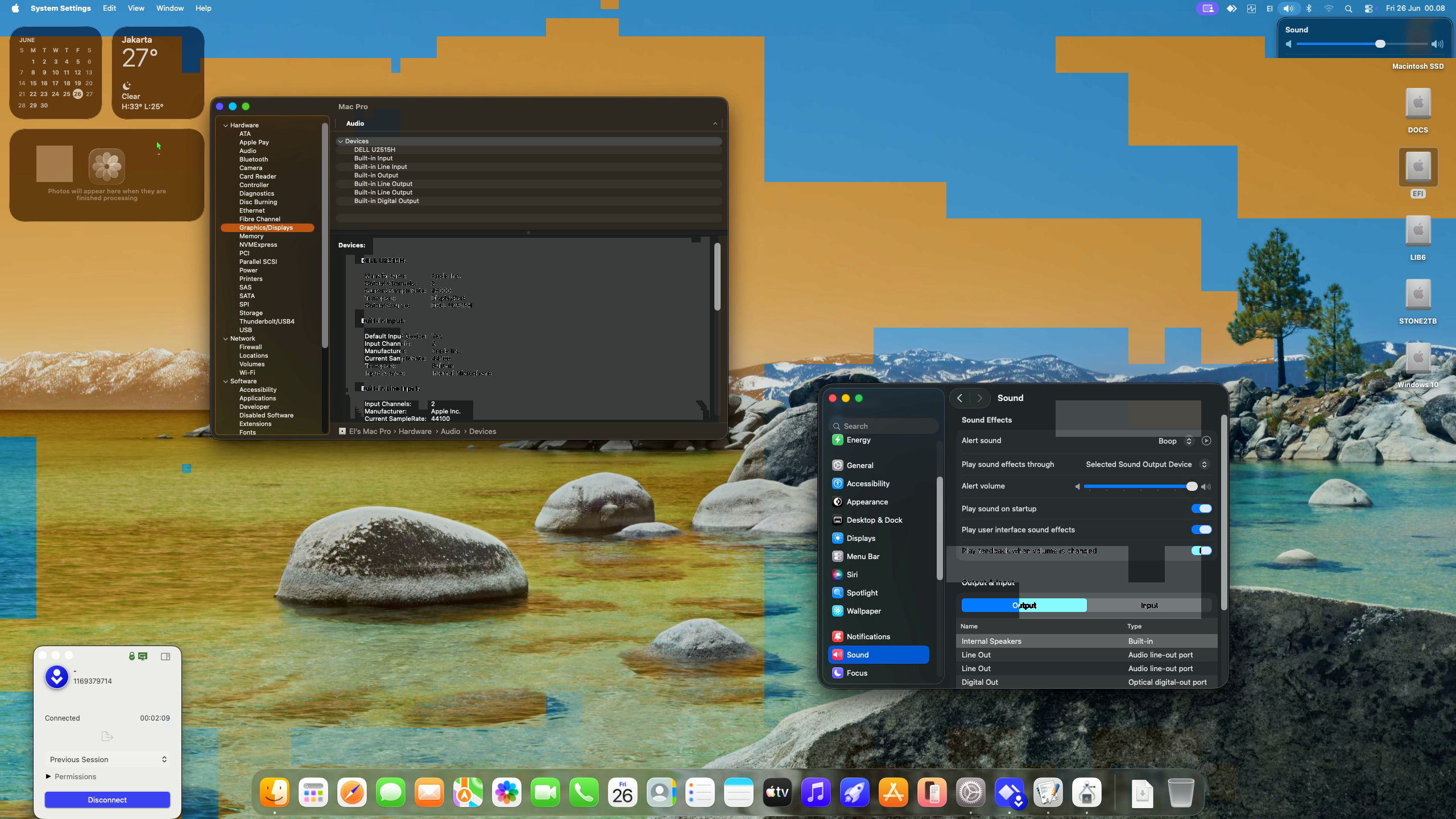Open the Alert sound Boop dropdown

(1175, 441)
